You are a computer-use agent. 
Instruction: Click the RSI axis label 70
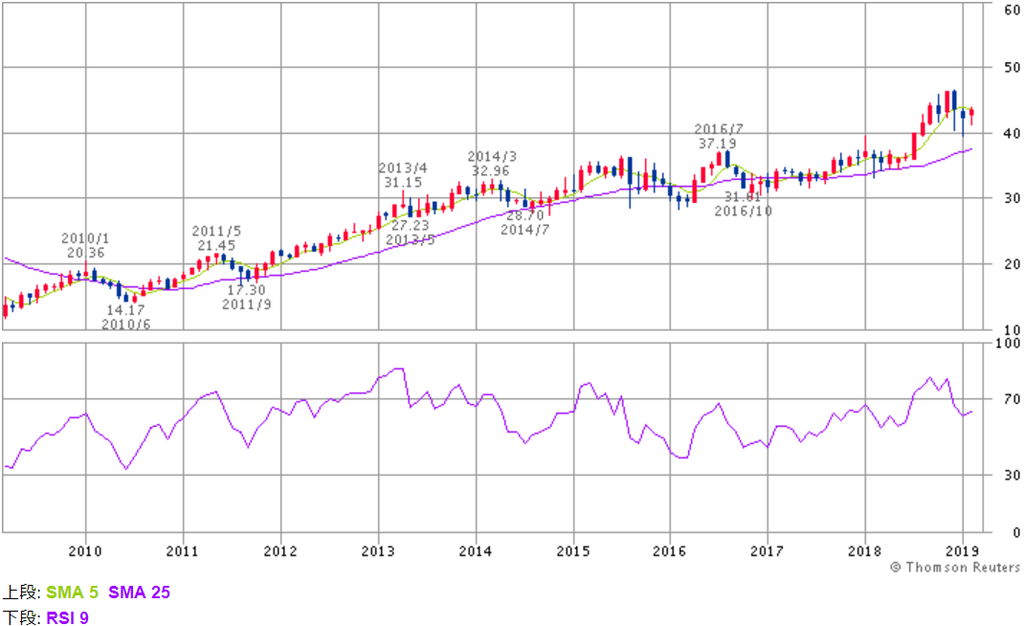(x=1012, y=399)
